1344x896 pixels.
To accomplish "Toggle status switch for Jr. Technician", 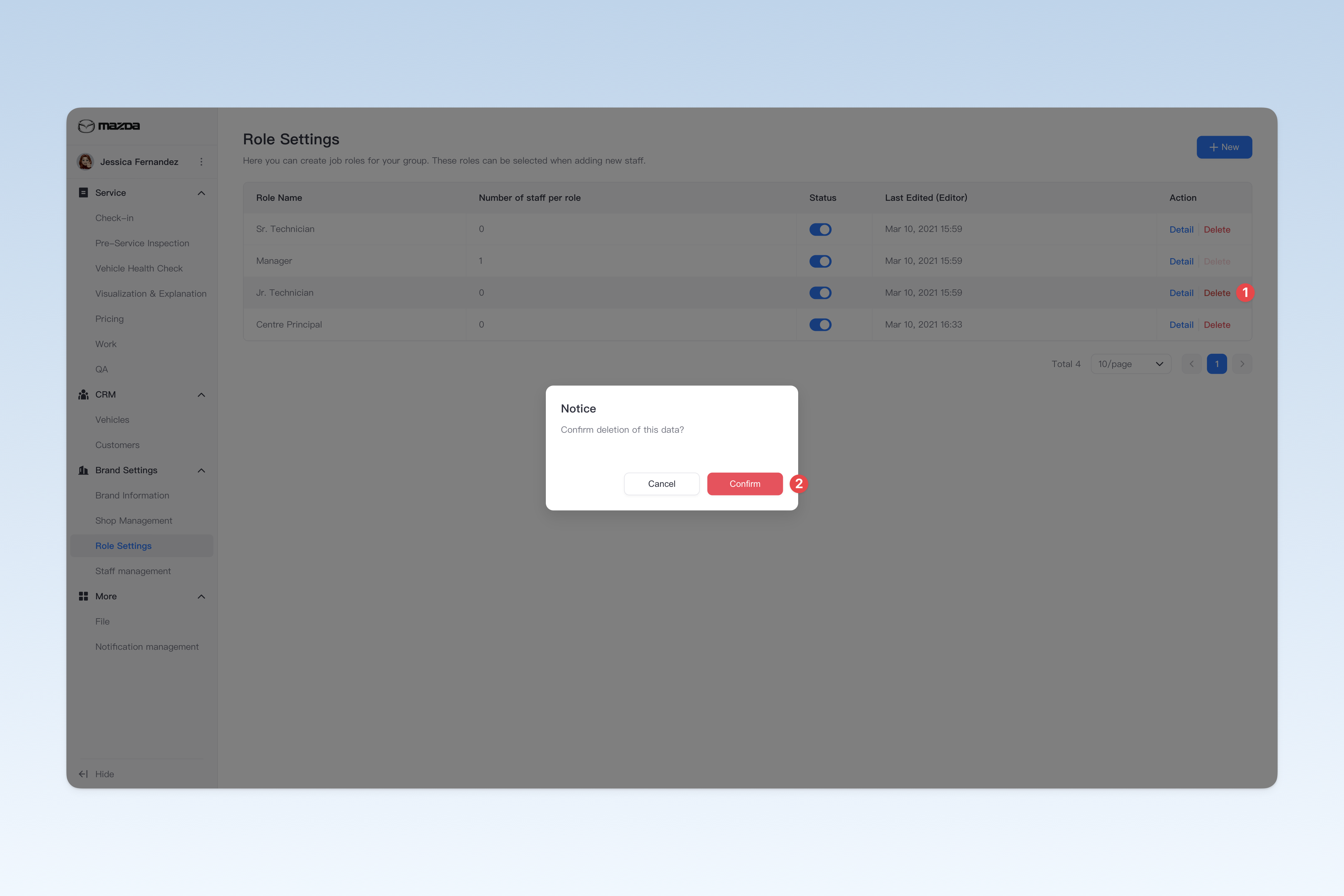I will tap(820, 293).
